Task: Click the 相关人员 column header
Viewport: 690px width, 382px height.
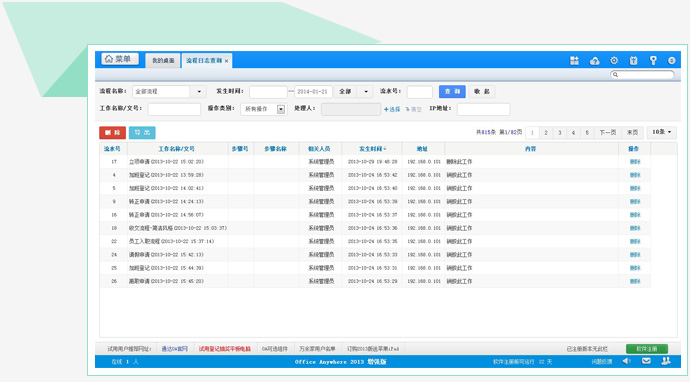Action: pyautogui.click(x=319, y=149)
